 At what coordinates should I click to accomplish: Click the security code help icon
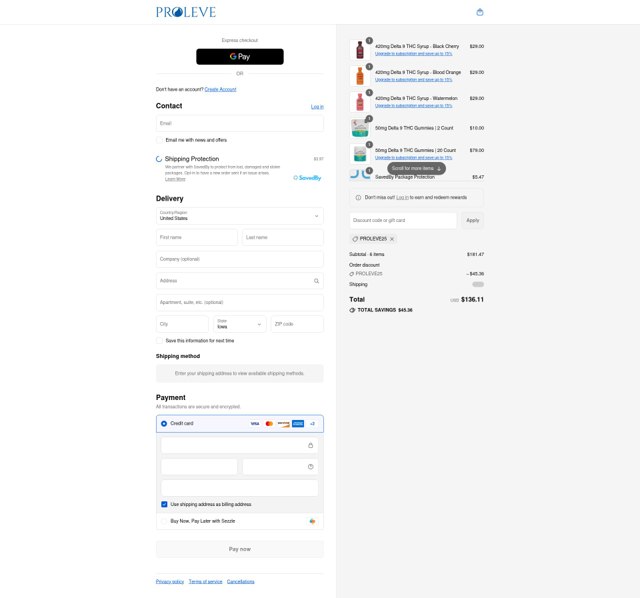pos(311,467)
